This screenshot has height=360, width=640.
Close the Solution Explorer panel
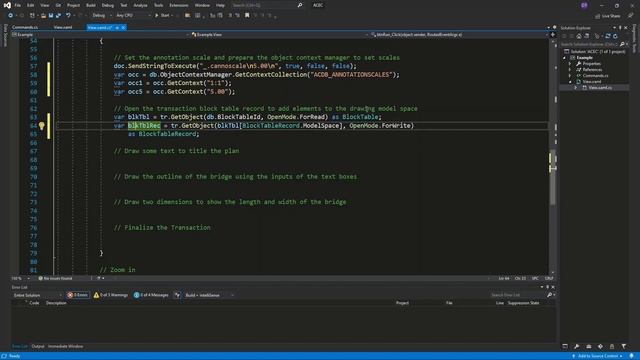click(x=626, y=28)
